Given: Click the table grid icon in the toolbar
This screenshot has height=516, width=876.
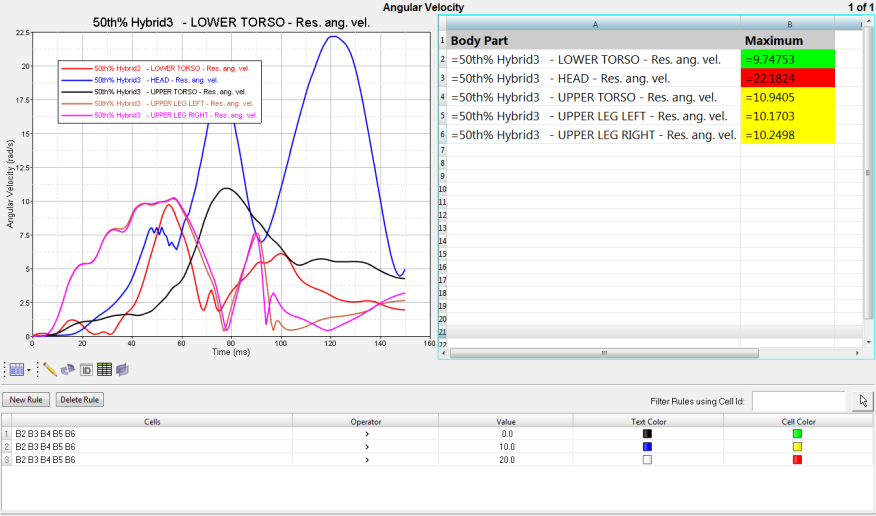Looking at the screenshot, I should [x=16, y=369].
